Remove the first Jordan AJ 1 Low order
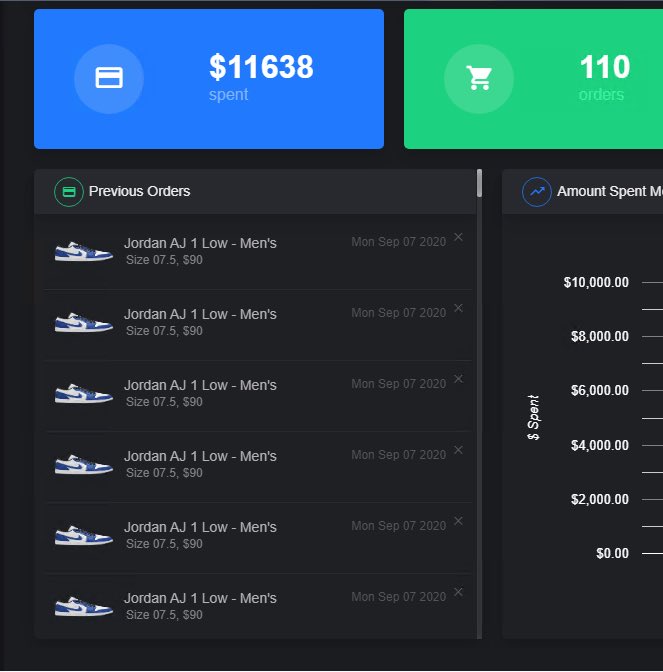The width and height of the screenshot is (663, 672). 458,237
